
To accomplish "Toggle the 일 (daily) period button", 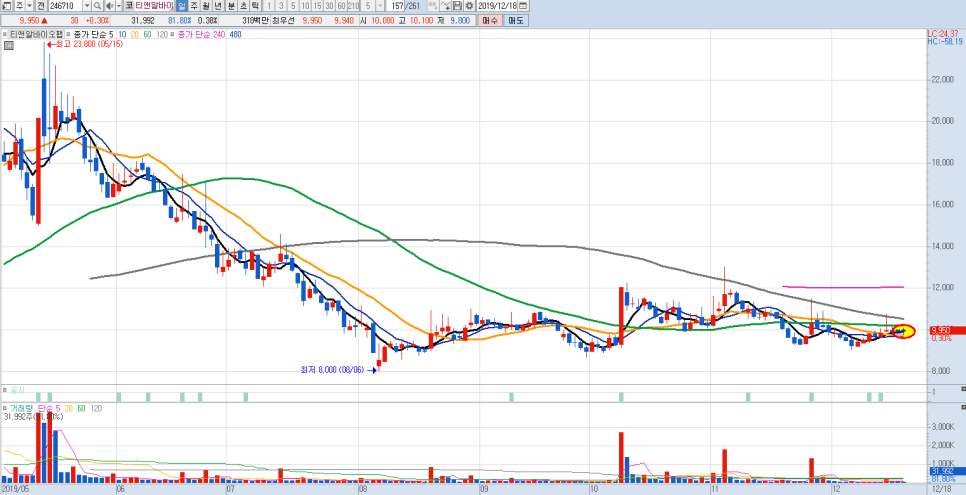I will (181, 6).
